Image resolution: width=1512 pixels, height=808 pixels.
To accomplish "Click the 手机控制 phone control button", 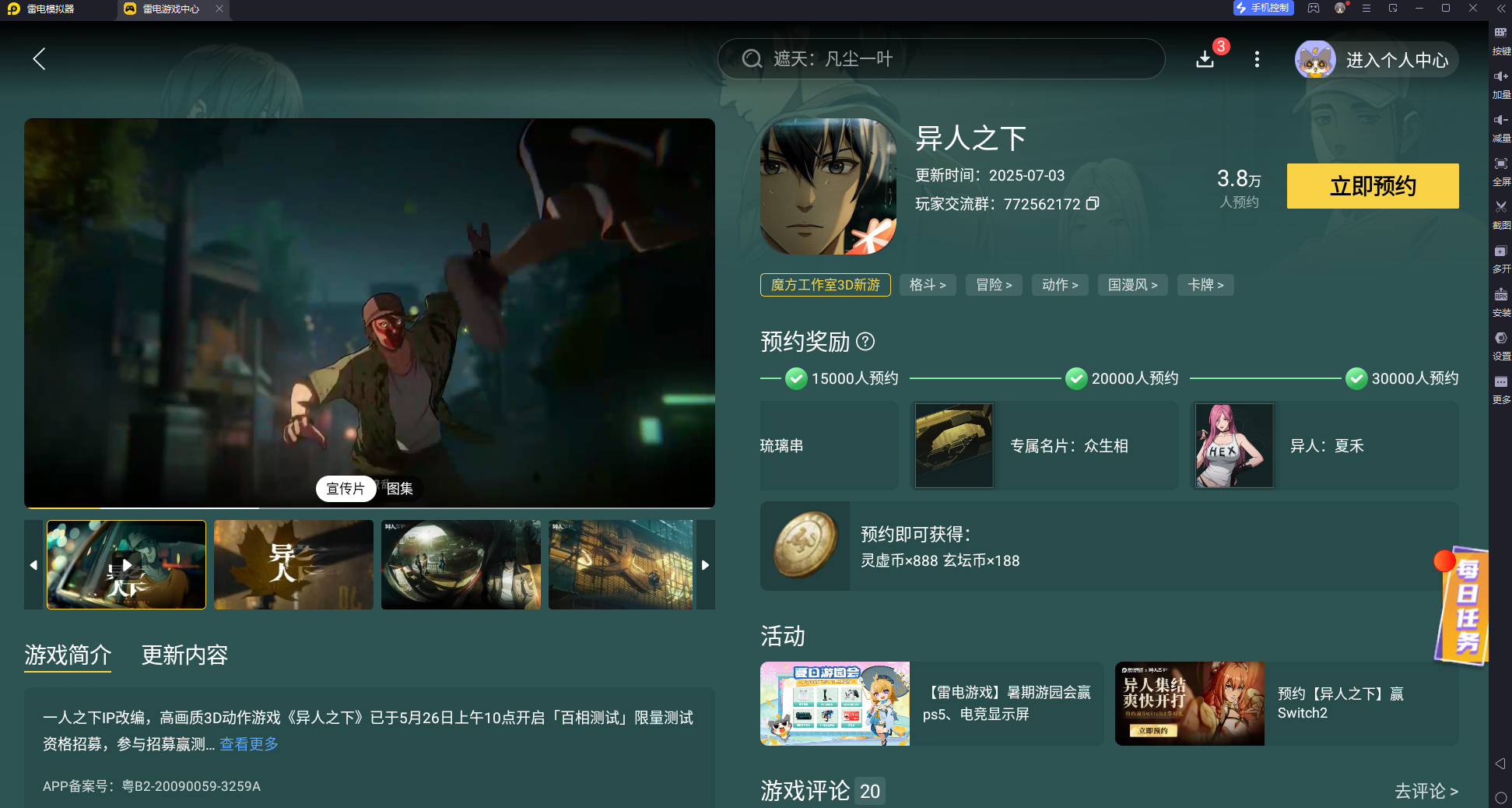I will point(1264,8).
